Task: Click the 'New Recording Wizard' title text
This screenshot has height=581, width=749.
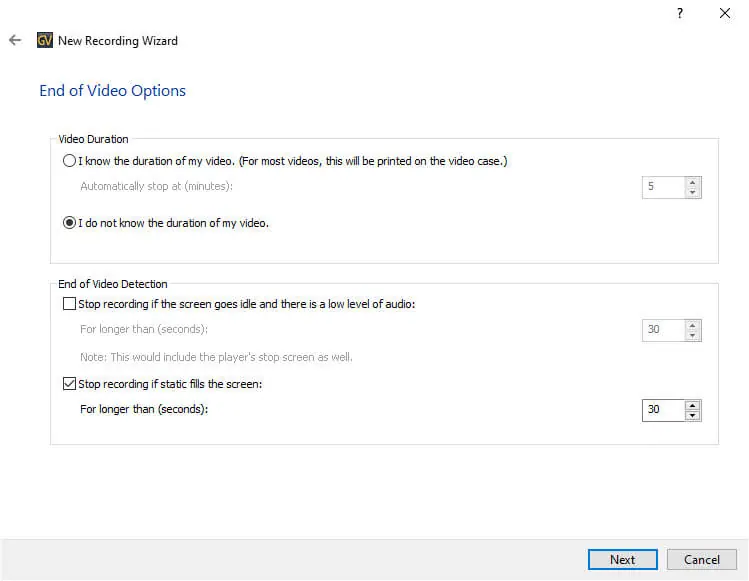Action: point(118,41)
